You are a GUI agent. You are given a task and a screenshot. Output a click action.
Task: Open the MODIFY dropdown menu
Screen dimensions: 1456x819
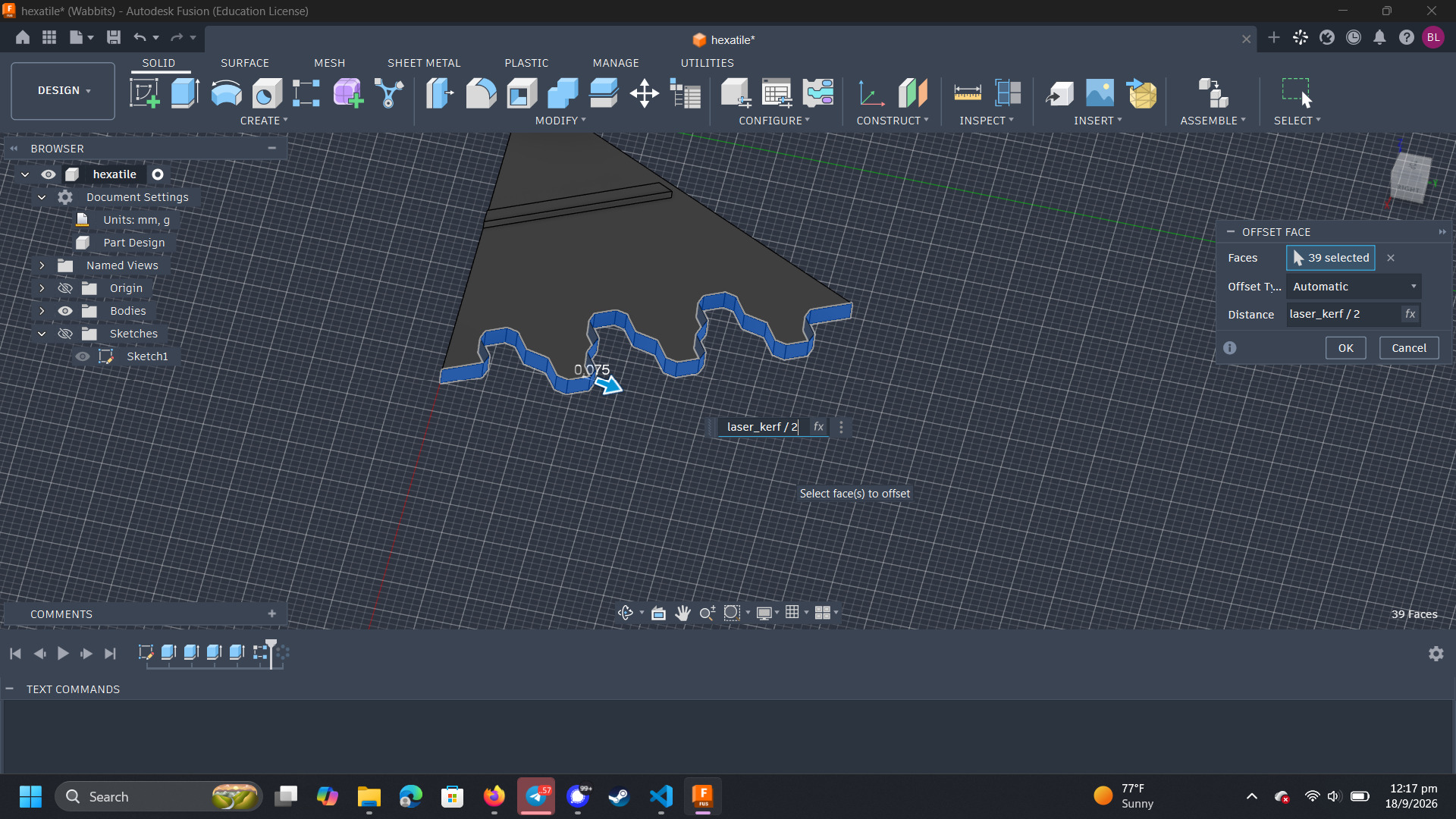point(560,121)
